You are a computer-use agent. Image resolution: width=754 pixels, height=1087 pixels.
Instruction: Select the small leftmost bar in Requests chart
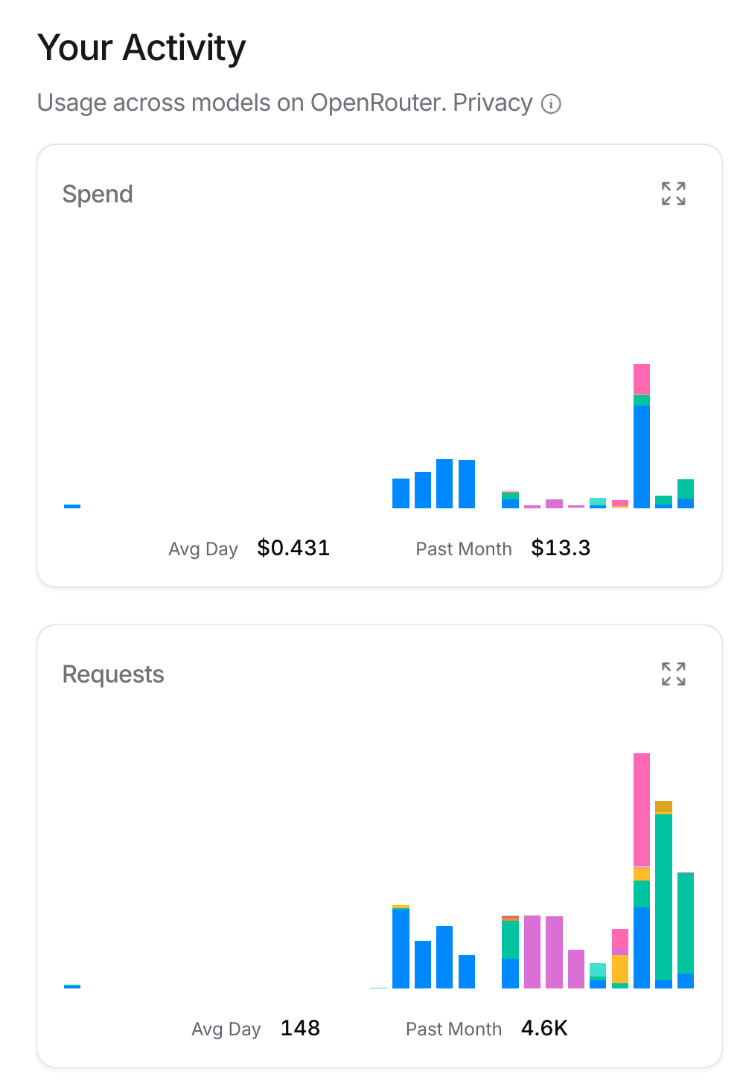click(x=72, y=986)
